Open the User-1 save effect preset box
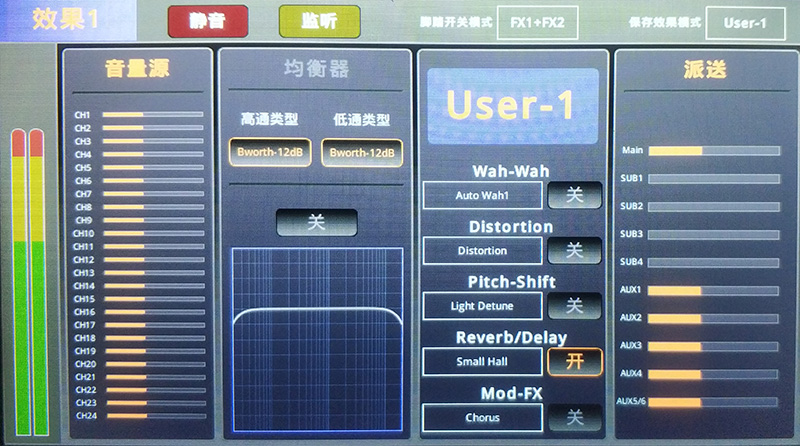 tap(745, 22)
